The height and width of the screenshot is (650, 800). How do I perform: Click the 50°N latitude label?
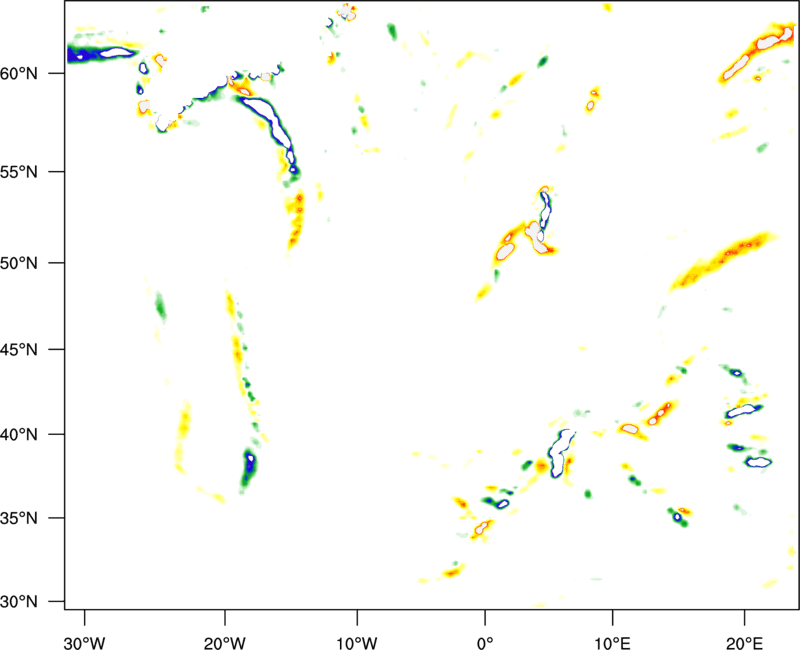(x=19, y=263)
